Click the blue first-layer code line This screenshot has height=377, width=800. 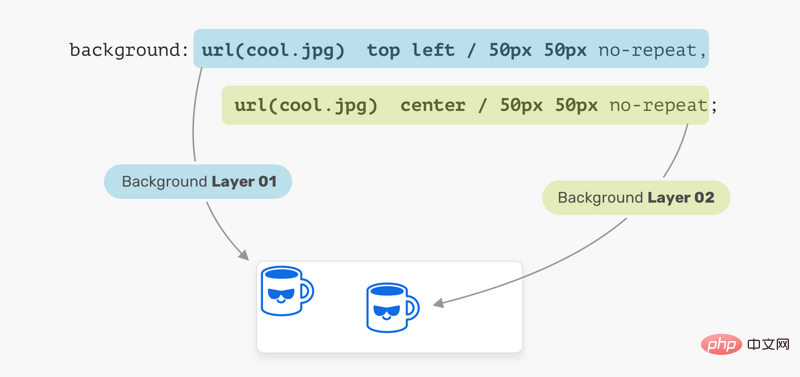coord(451,48)
